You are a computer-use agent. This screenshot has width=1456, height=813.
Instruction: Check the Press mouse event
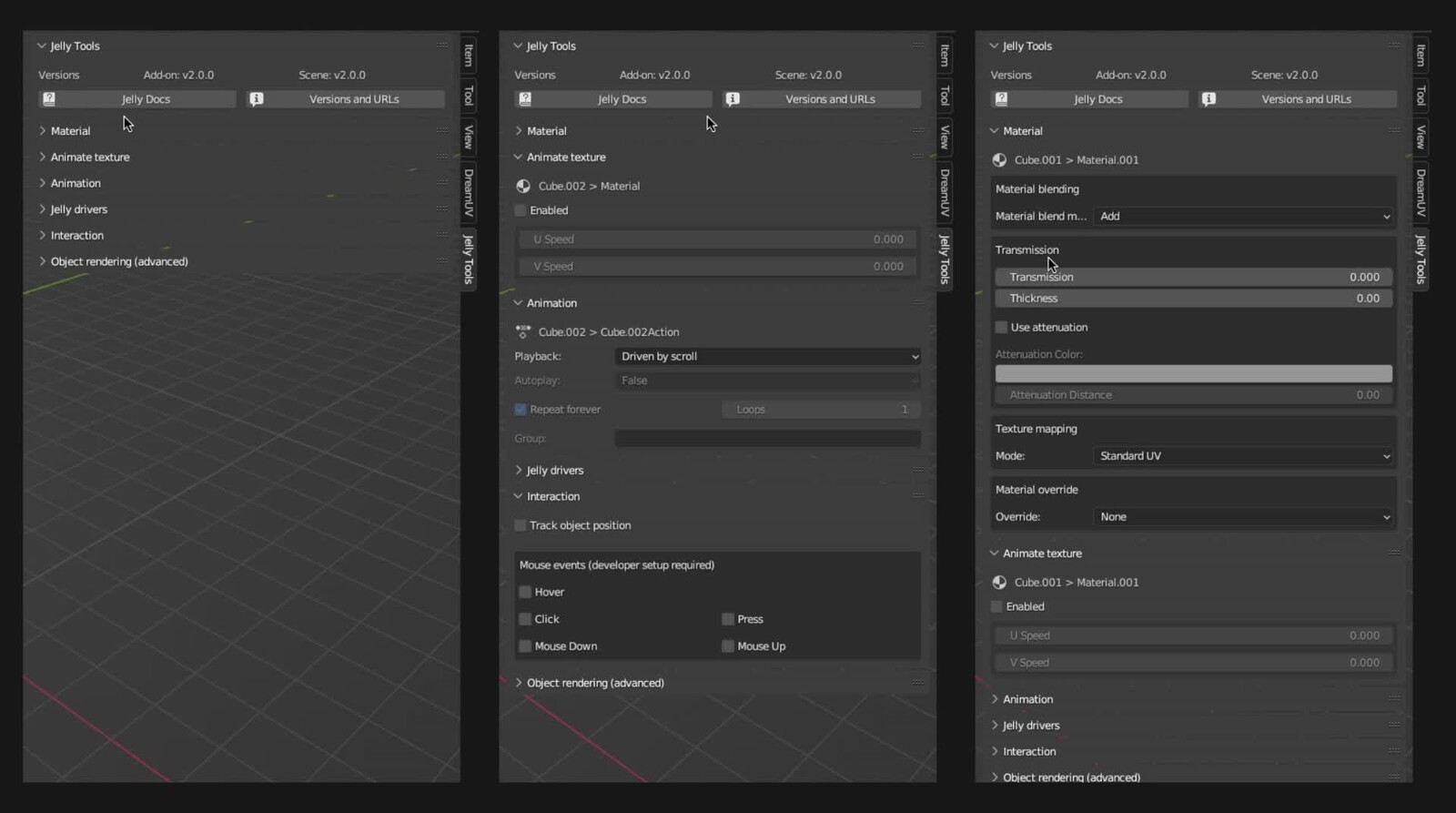point(728,619)
